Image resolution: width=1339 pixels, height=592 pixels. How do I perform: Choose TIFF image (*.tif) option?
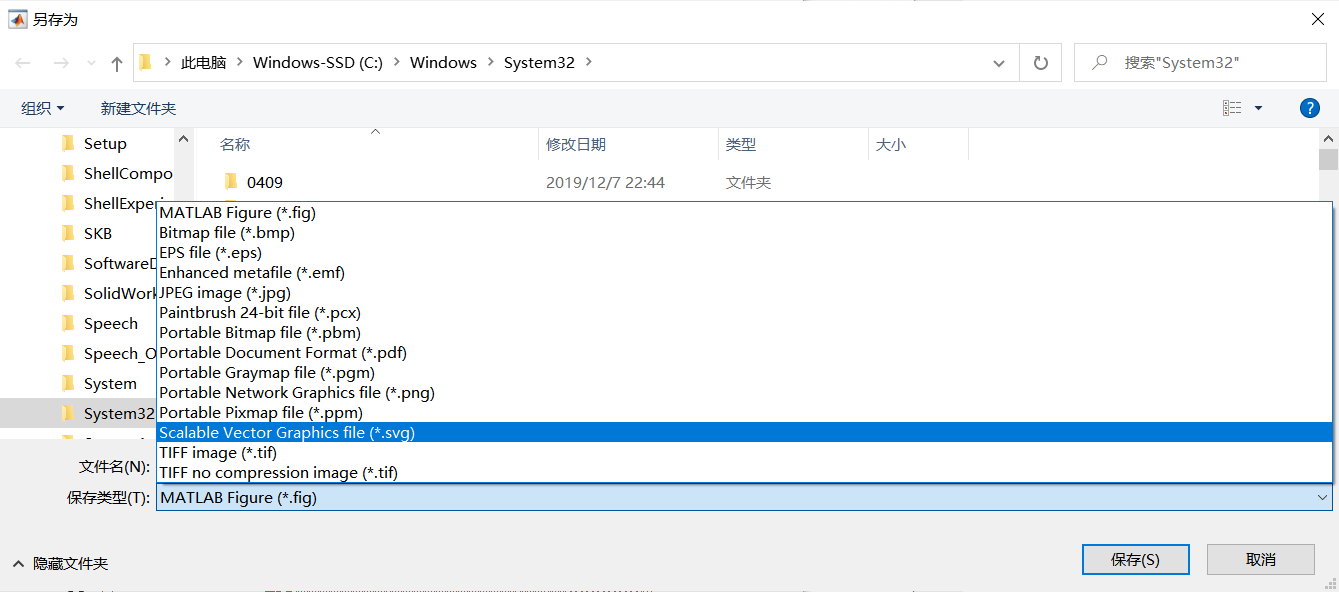tap(744, 452)
